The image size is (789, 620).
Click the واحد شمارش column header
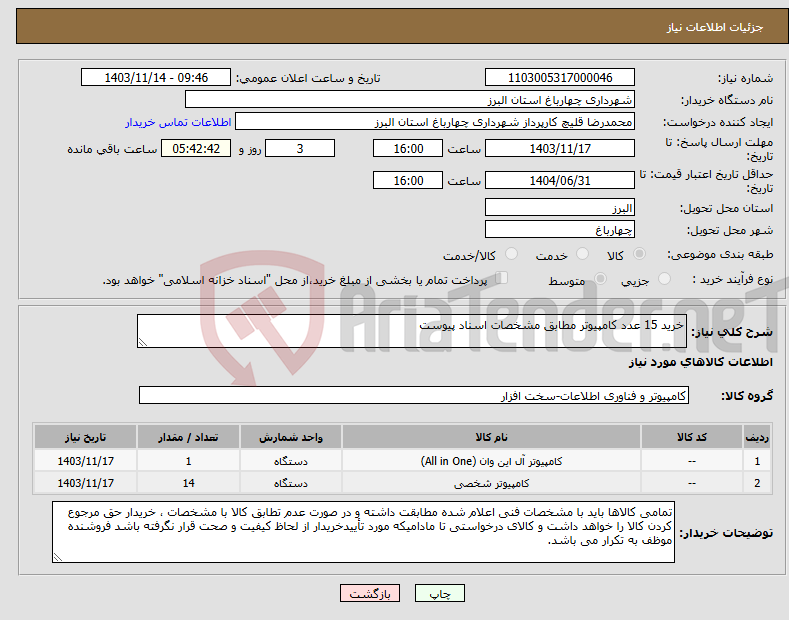290,437
